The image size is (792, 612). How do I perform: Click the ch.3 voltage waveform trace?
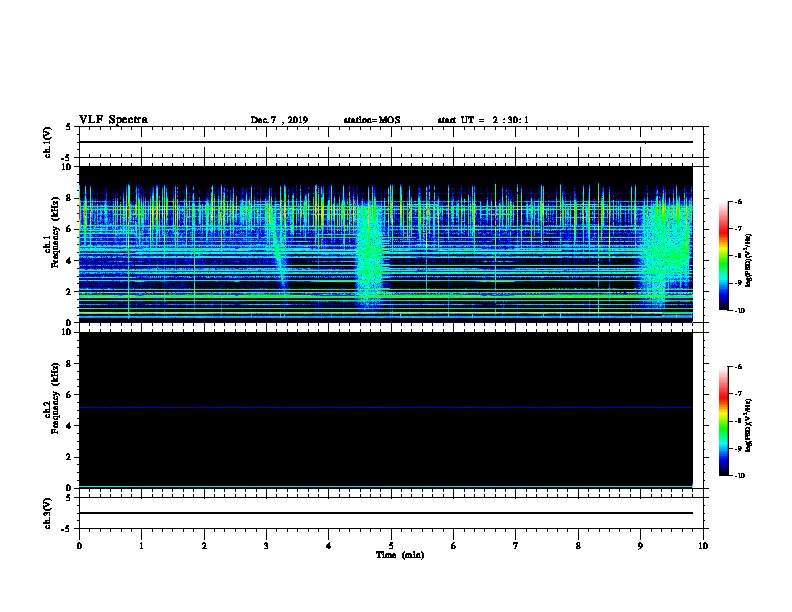[x=386, y=513]
